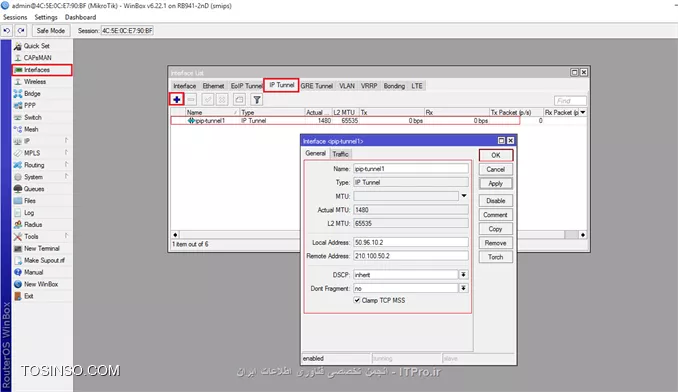Open the filter funnel icon in Interface List

tap(257, 100)
